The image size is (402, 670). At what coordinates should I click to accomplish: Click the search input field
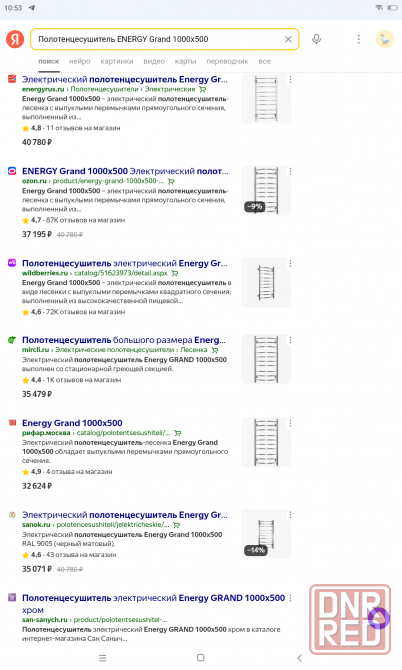[x=159, y=39]
